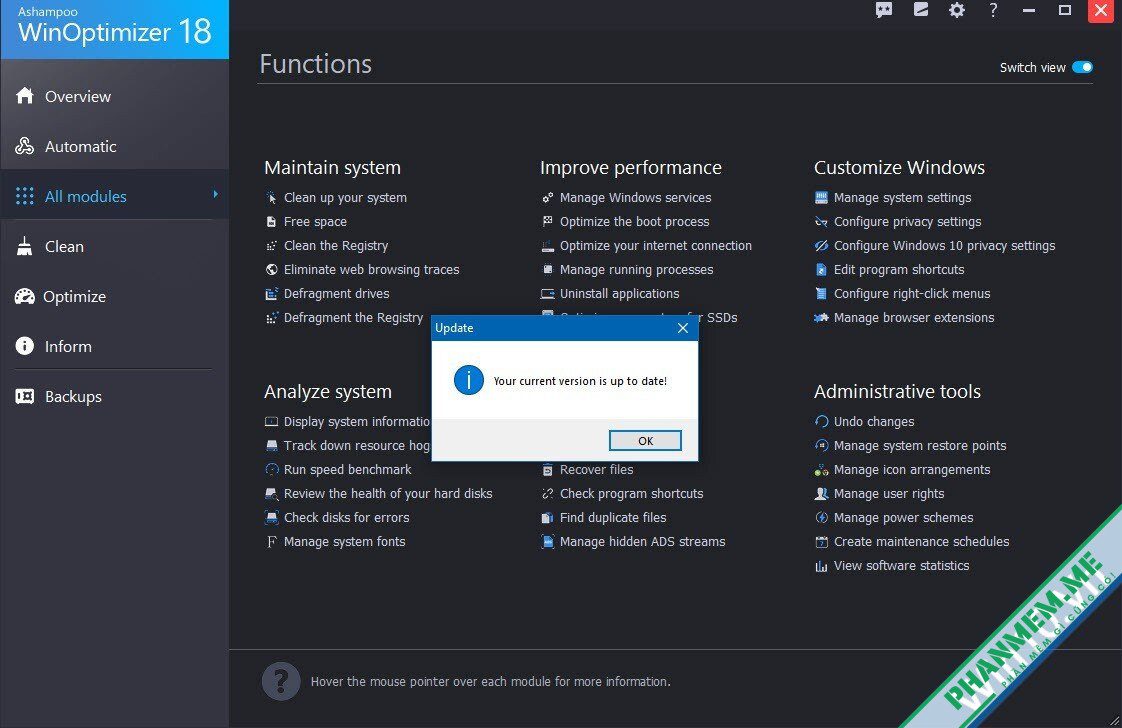Select the Clean broom icon in sidebar
1122x728 pixels.
24,246
